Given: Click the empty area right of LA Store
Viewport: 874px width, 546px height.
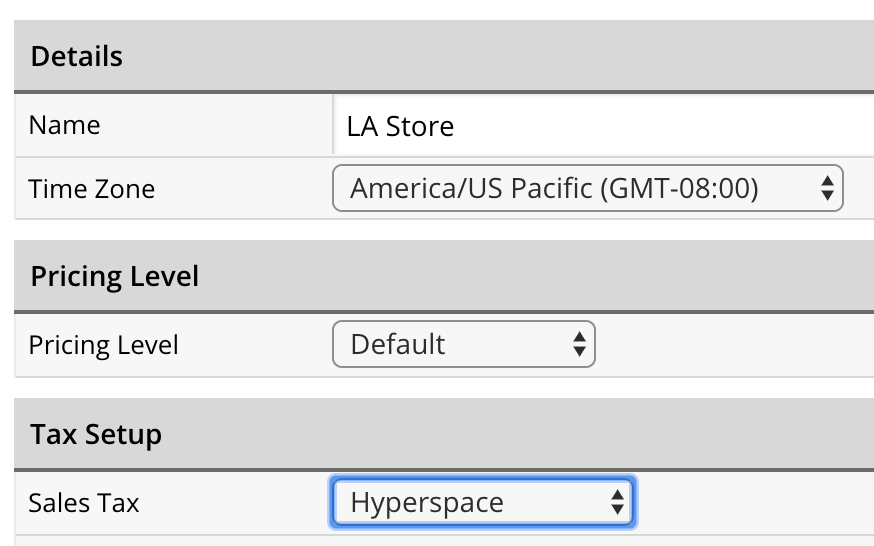Looking at the screenshot, I should pos(700,126).
